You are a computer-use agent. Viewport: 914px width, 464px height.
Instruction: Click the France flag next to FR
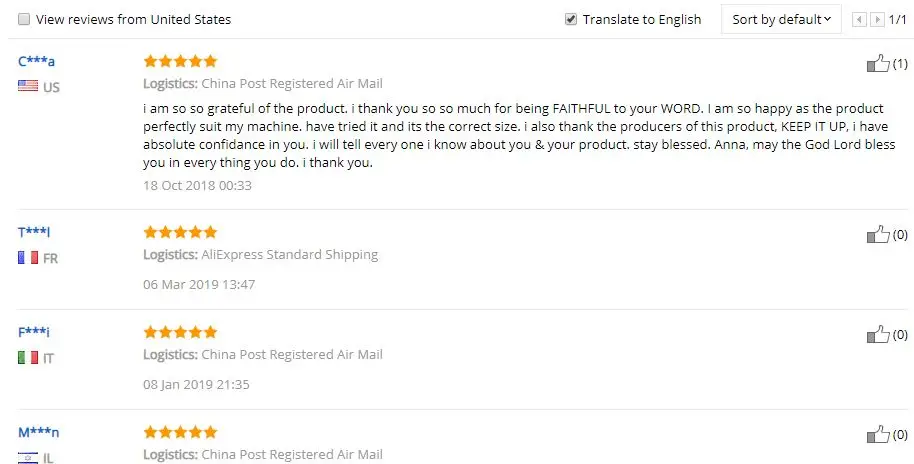pos(28,258)
